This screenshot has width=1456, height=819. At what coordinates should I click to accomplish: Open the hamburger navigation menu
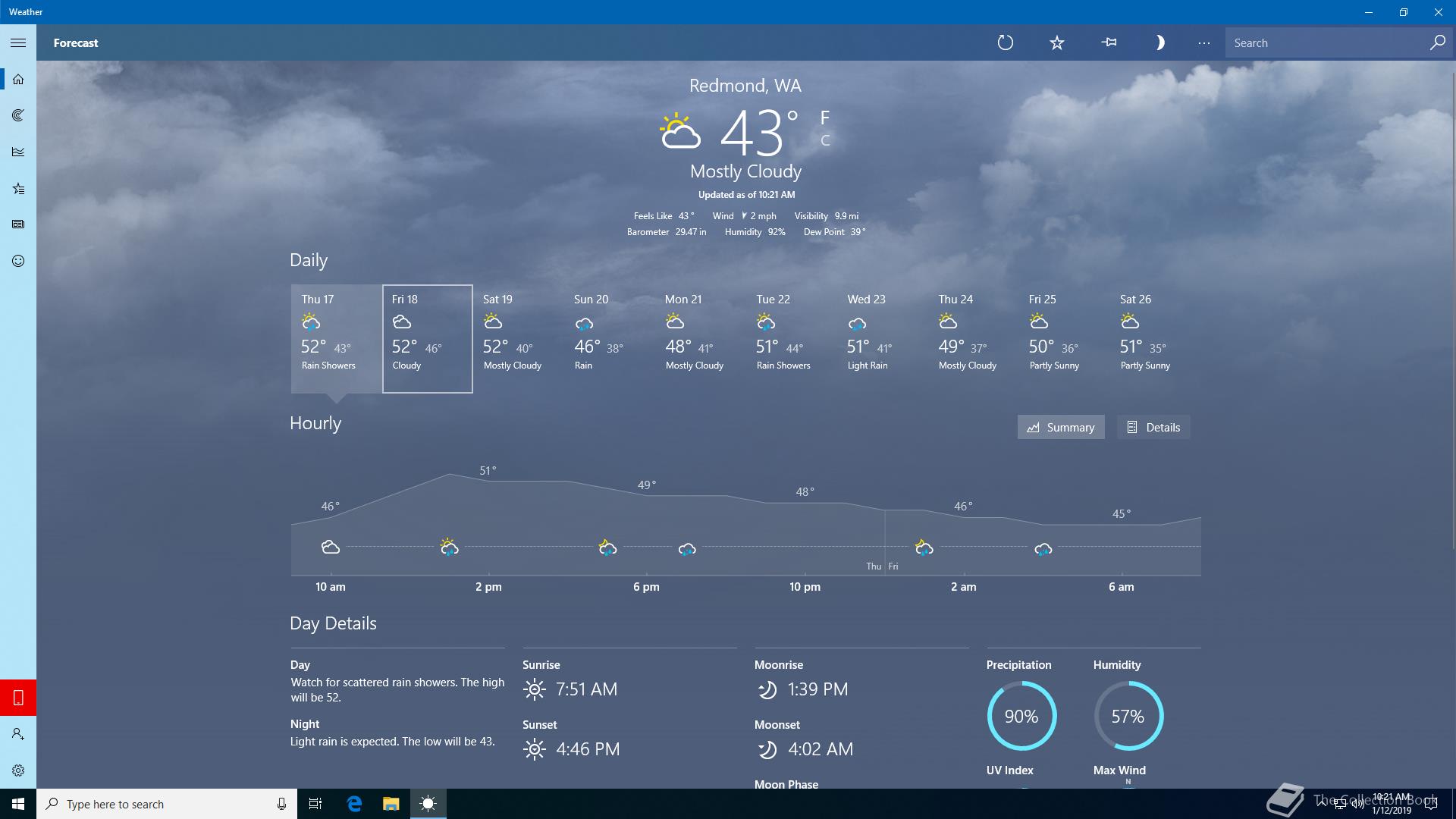tap(18, 43)
